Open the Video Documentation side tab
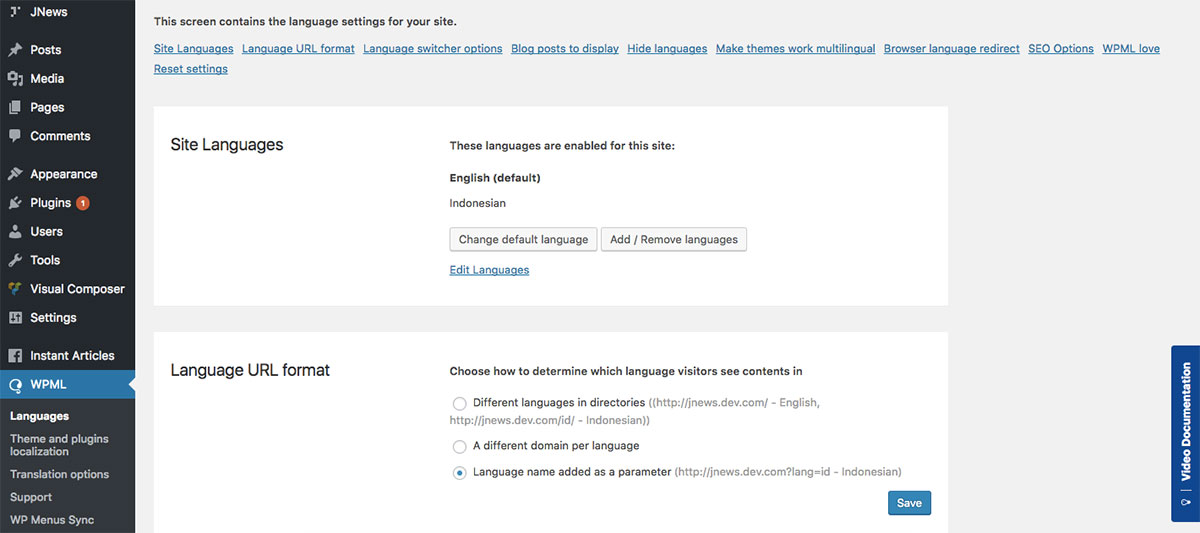This screenshot has height=533, width=1200. (x=1185, y=433)
